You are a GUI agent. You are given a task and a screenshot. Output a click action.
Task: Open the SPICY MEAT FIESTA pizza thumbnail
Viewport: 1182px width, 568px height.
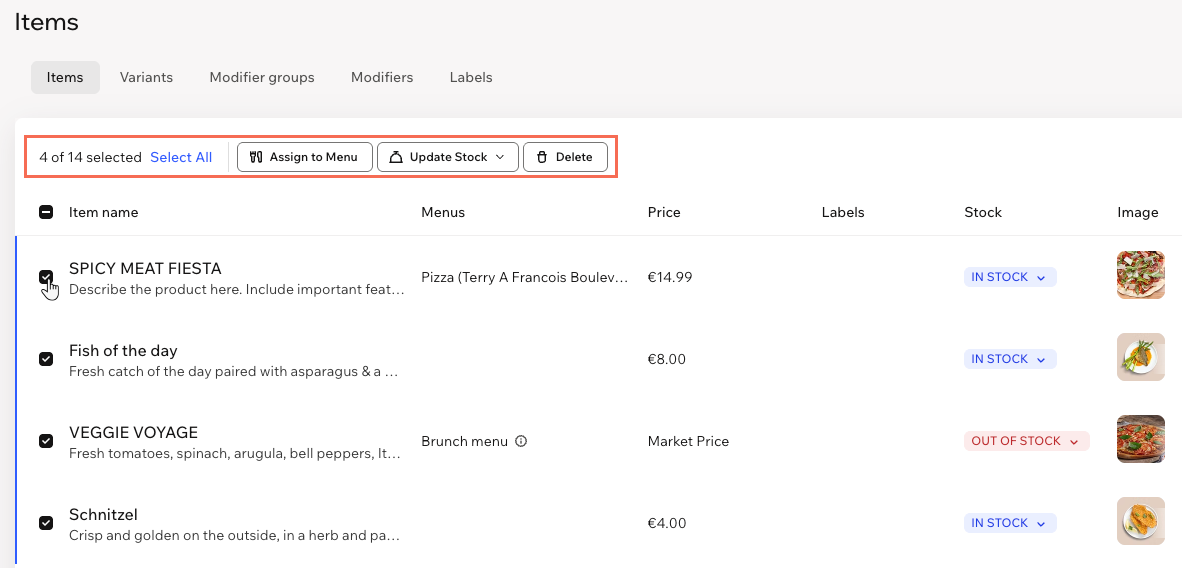(x=1141, y=275)
